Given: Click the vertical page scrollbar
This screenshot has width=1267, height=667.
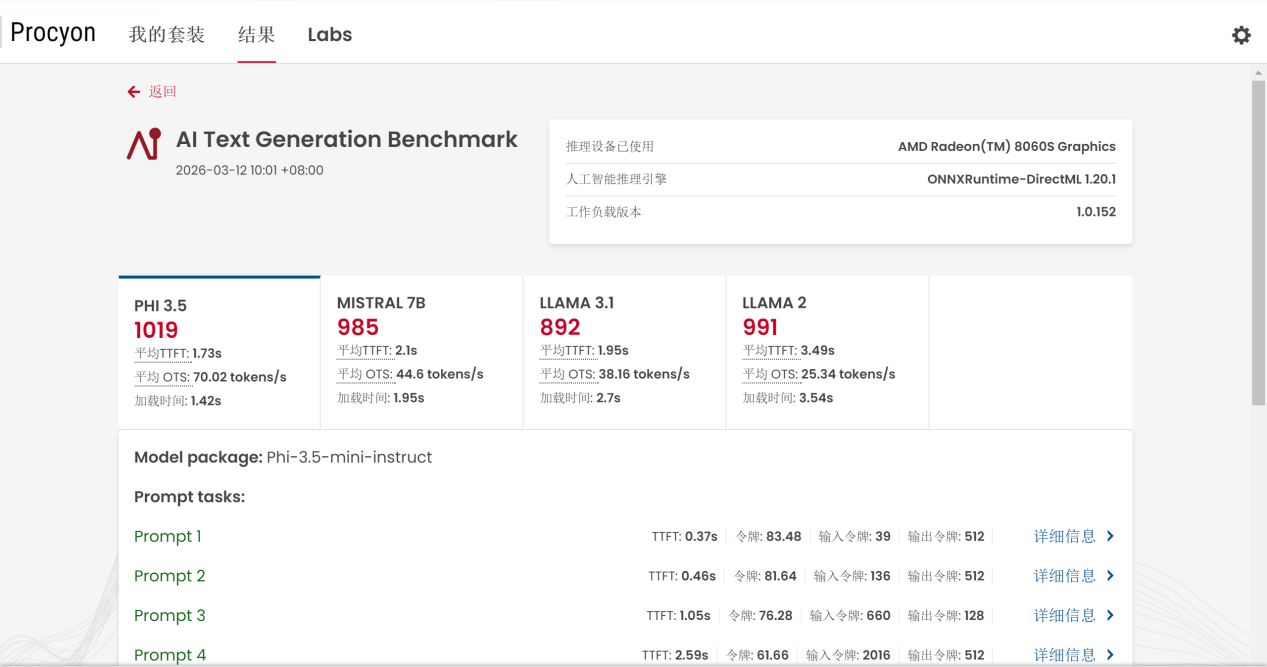Looking at the screenshot, I should [x=1258, y=242].
